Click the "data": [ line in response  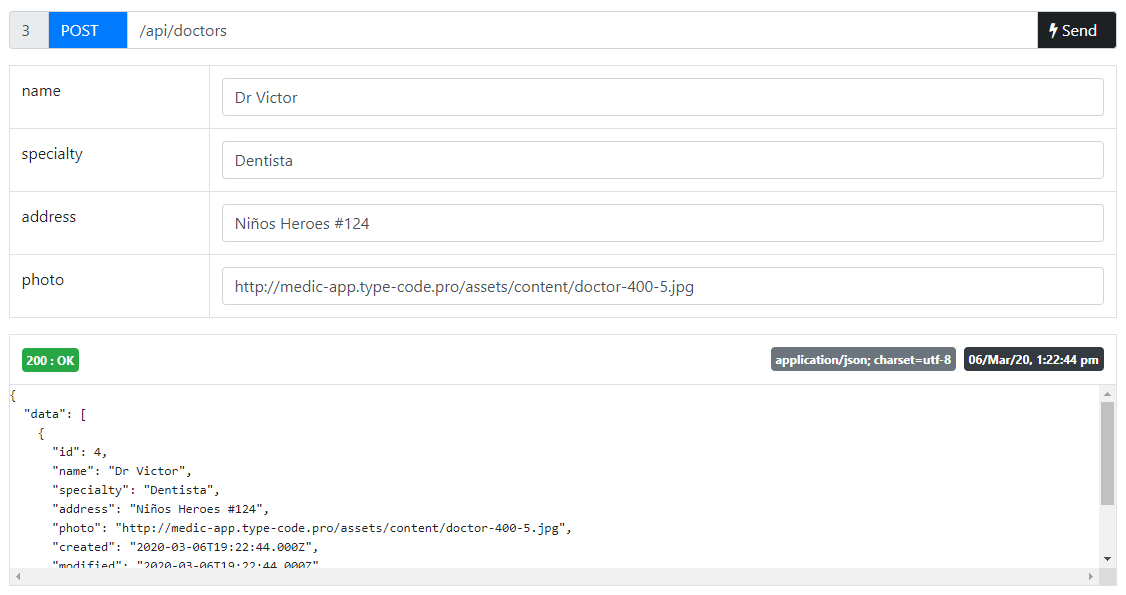55,413
